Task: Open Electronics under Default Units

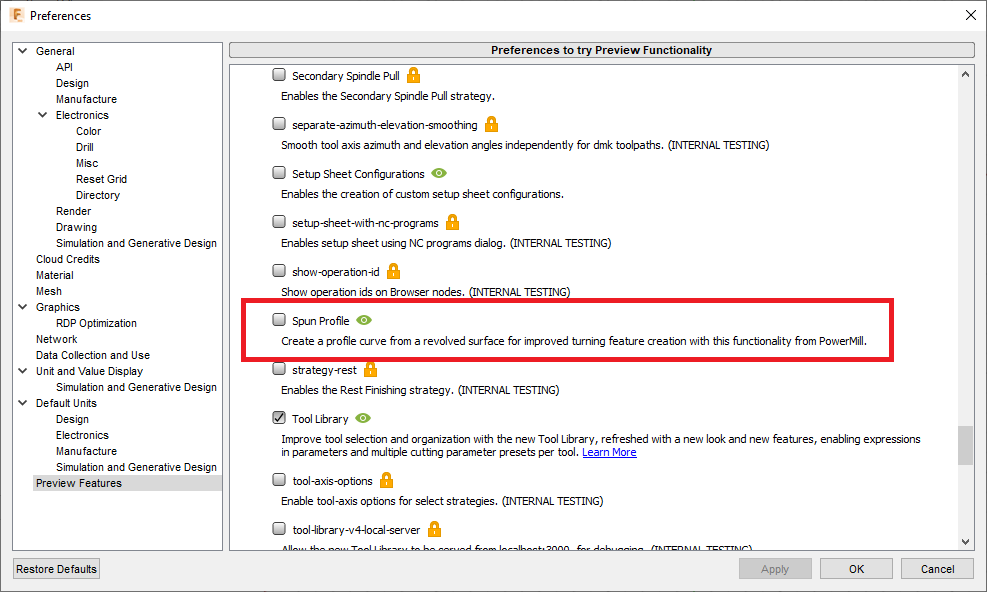Action: click(x=82, y=435)
